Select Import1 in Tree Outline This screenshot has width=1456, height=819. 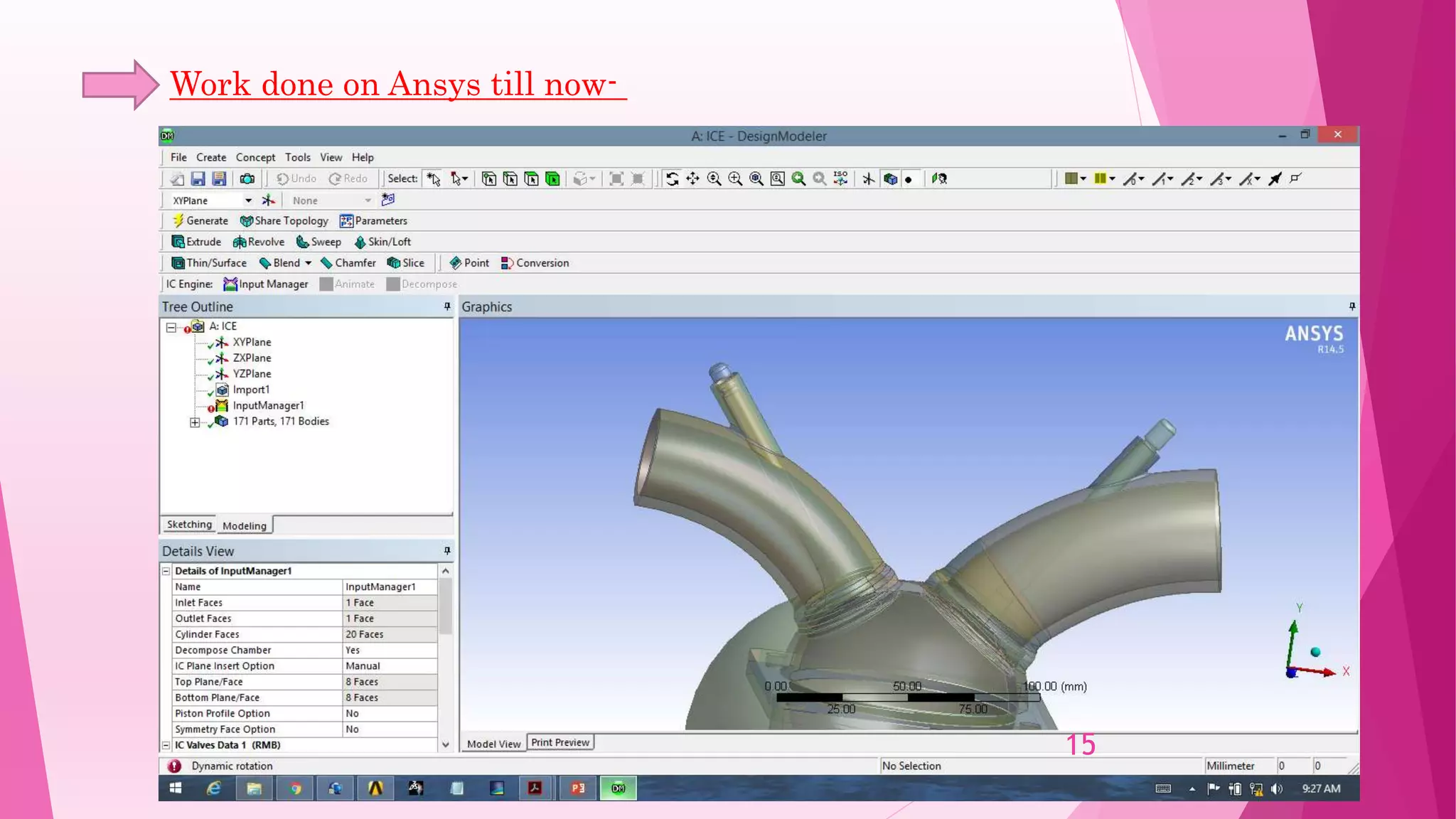[x=251, y=390]
